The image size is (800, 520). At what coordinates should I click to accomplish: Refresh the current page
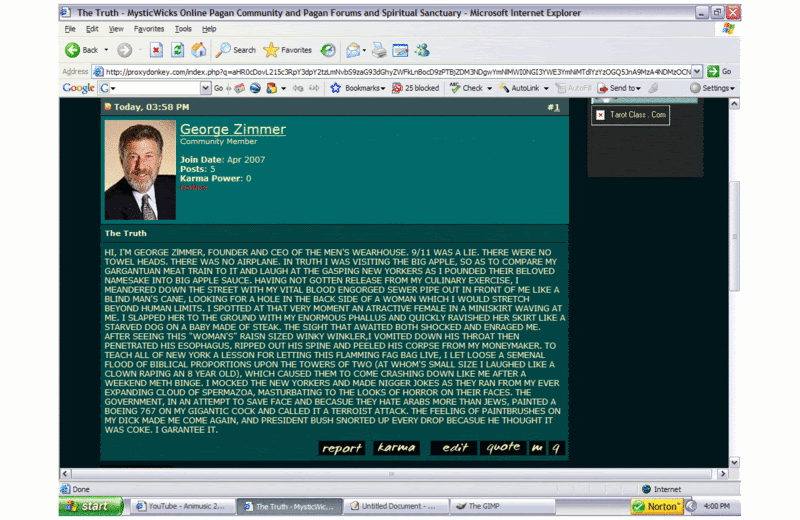point(178,50)
